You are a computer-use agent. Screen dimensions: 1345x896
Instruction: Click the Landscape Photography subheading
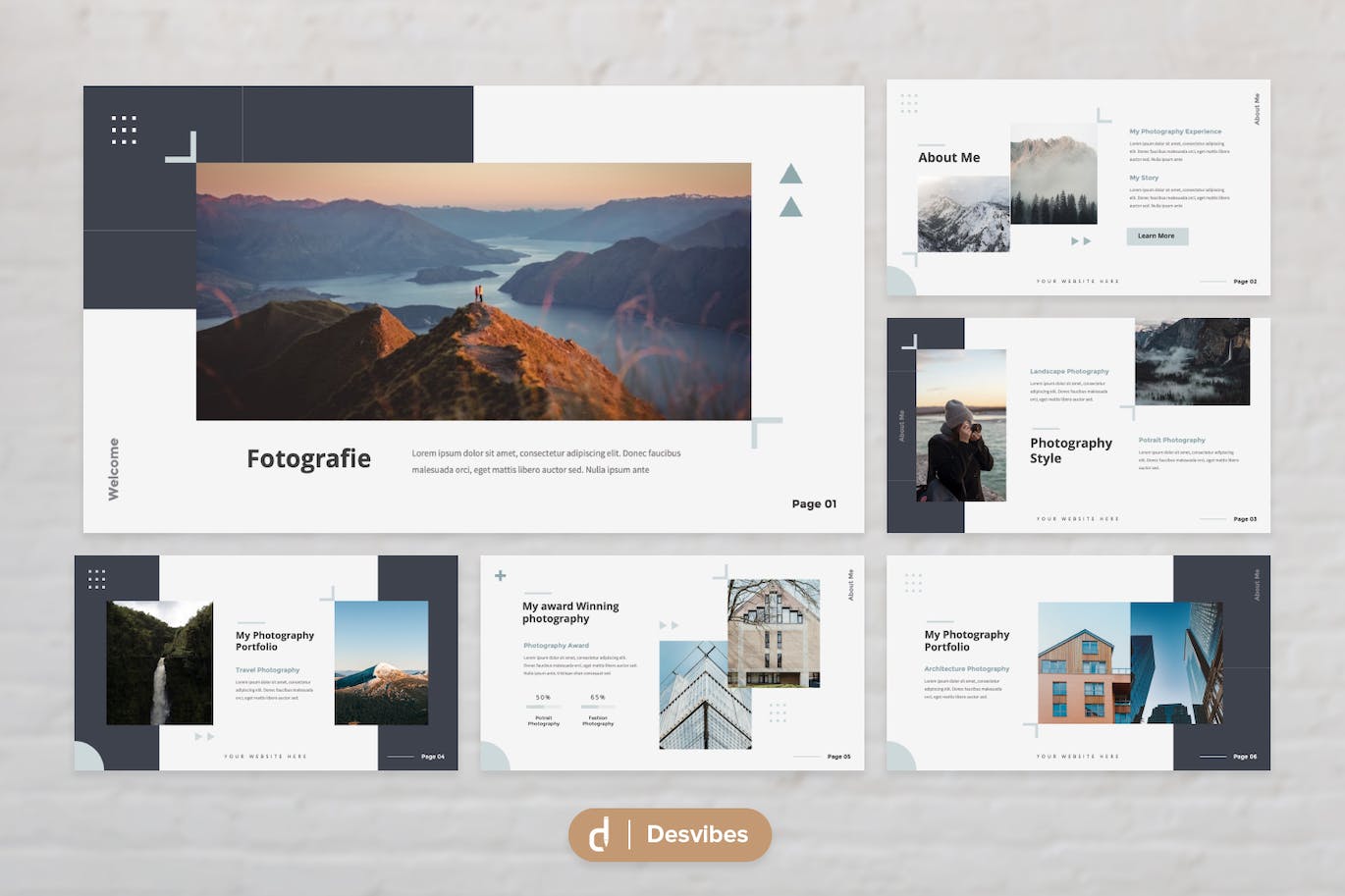point(1069,371)
